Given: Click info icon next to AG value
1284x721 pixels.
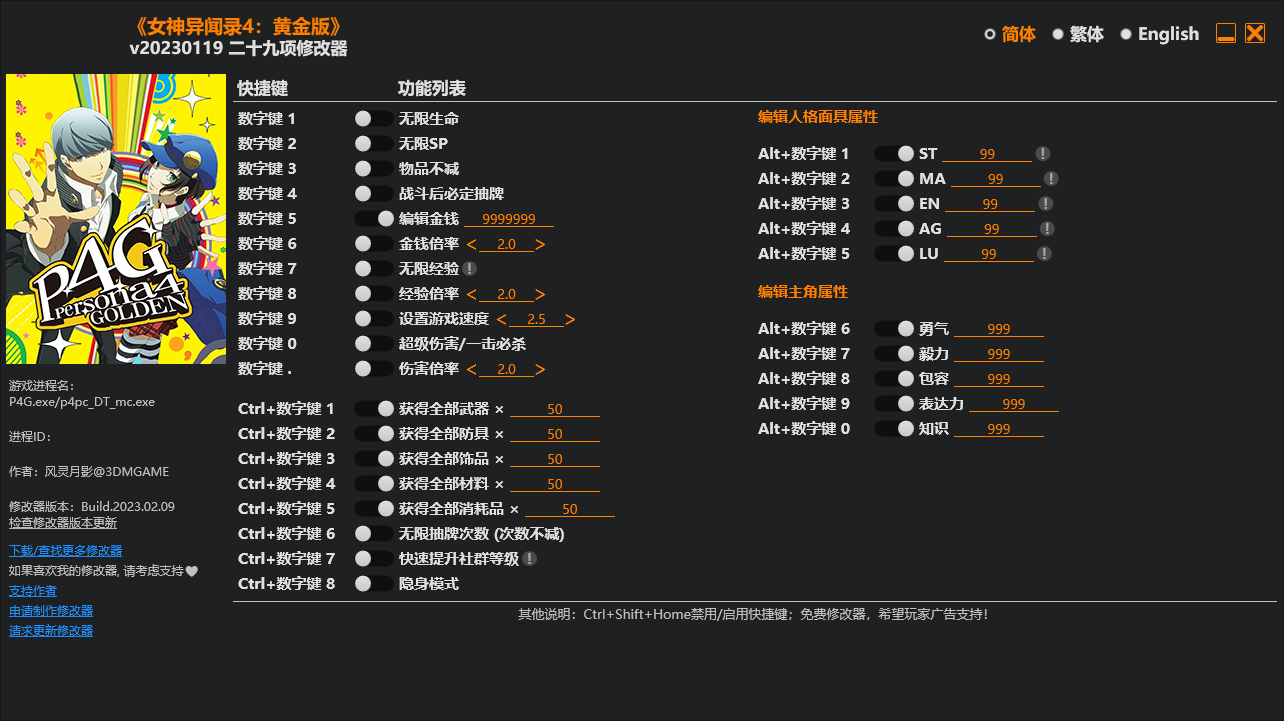Looking at the screenshot, I should click(x=1047, y=229).
